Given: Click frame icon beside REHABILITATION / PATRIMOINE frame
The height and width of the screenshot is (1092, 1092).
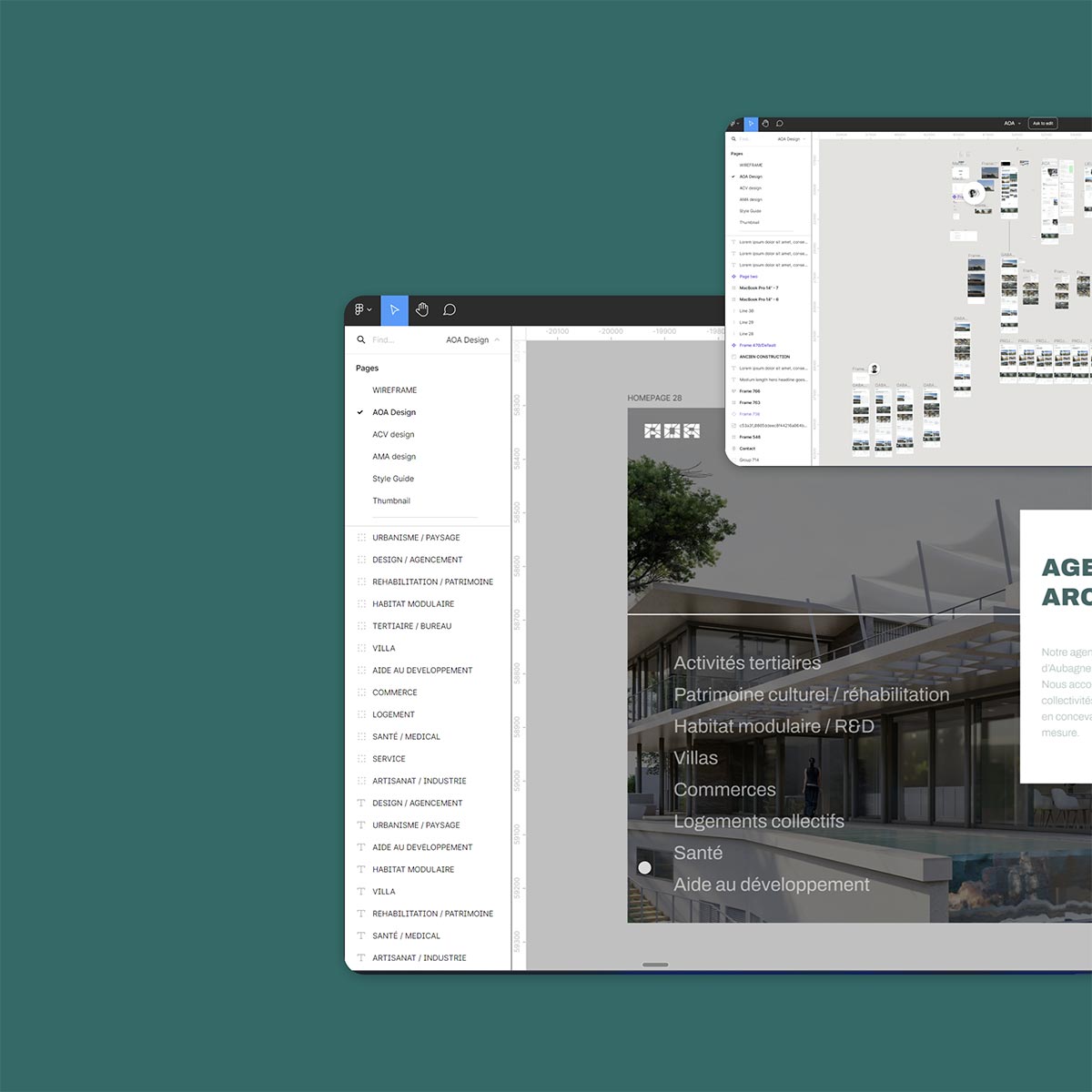Looking at the screenshot, I should [361, 581].
